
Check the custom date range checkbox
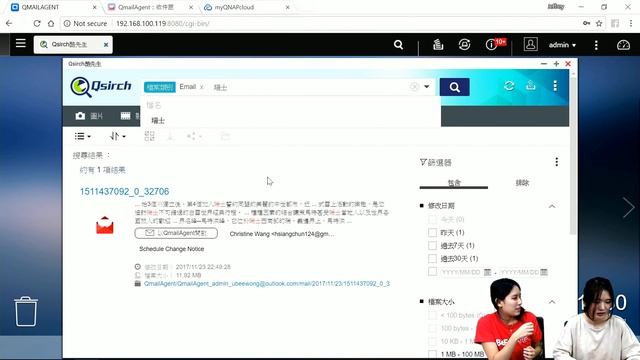(x=432, y=272)
